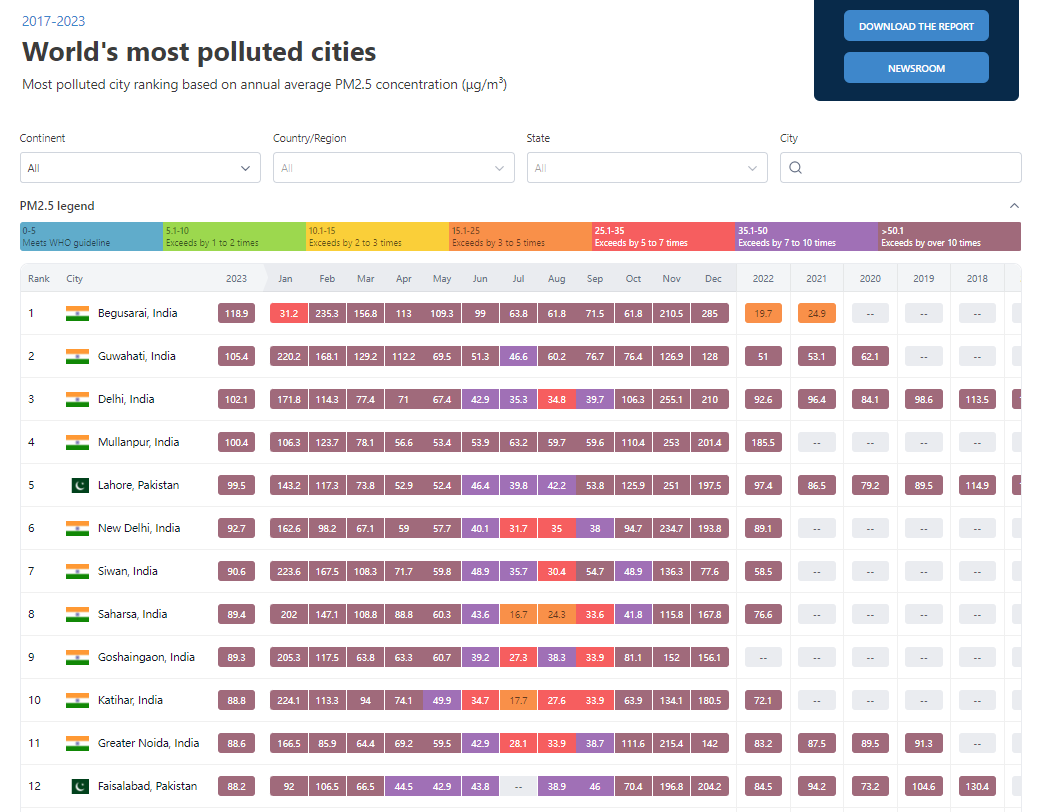Image resolution: width=1038 pixels, height=812 pixels.
Task: Click the India flag beside Katihar
Action: [77, 701]
